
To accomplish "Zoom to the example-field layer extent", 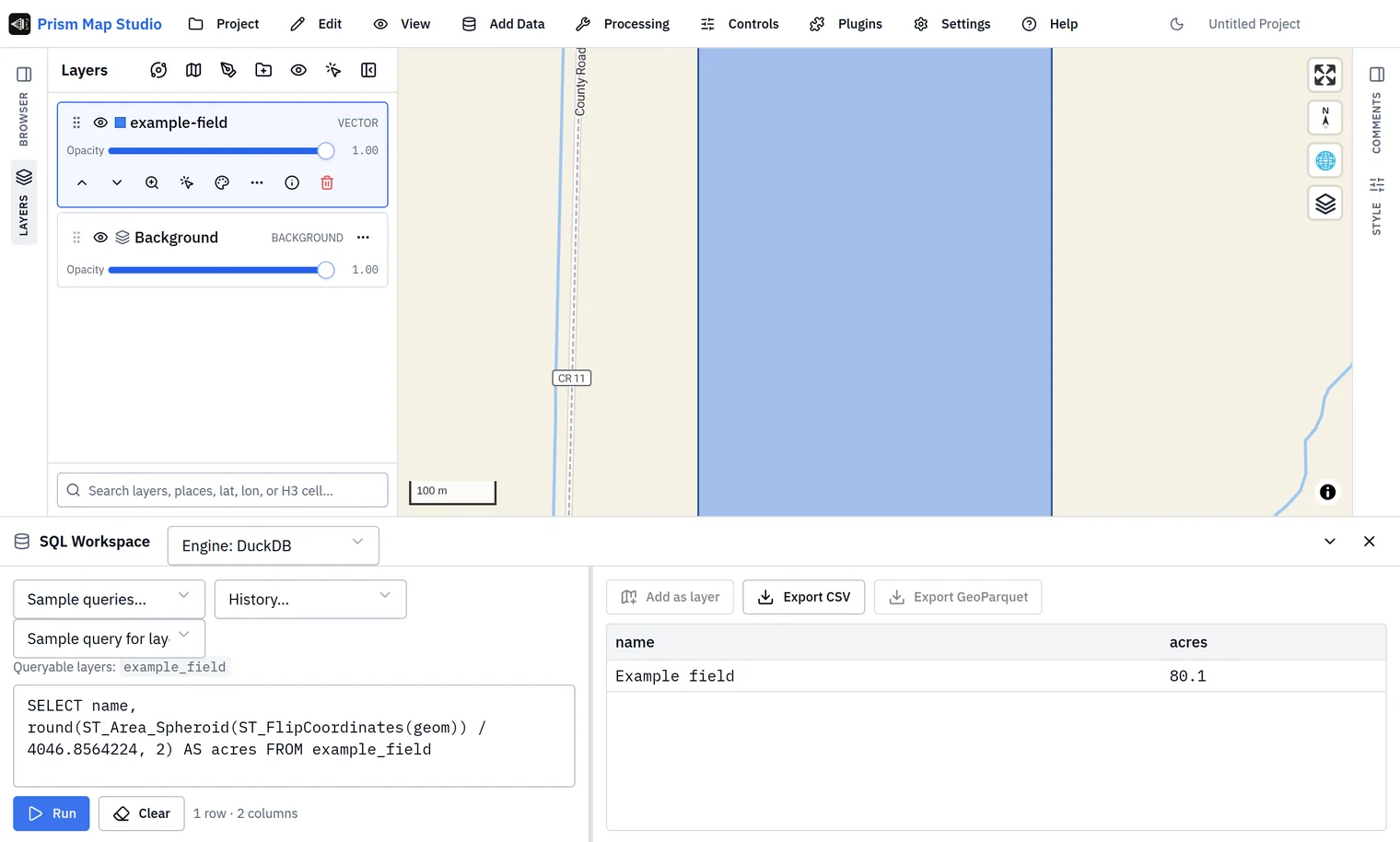I will coord(152,182).
